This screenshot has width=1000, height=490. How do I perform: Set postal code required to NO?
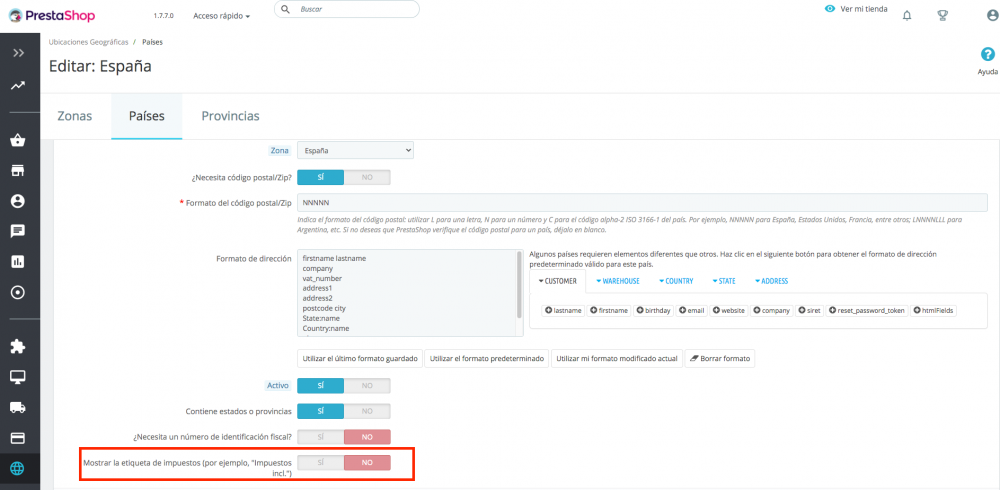[x=367, y=177]
